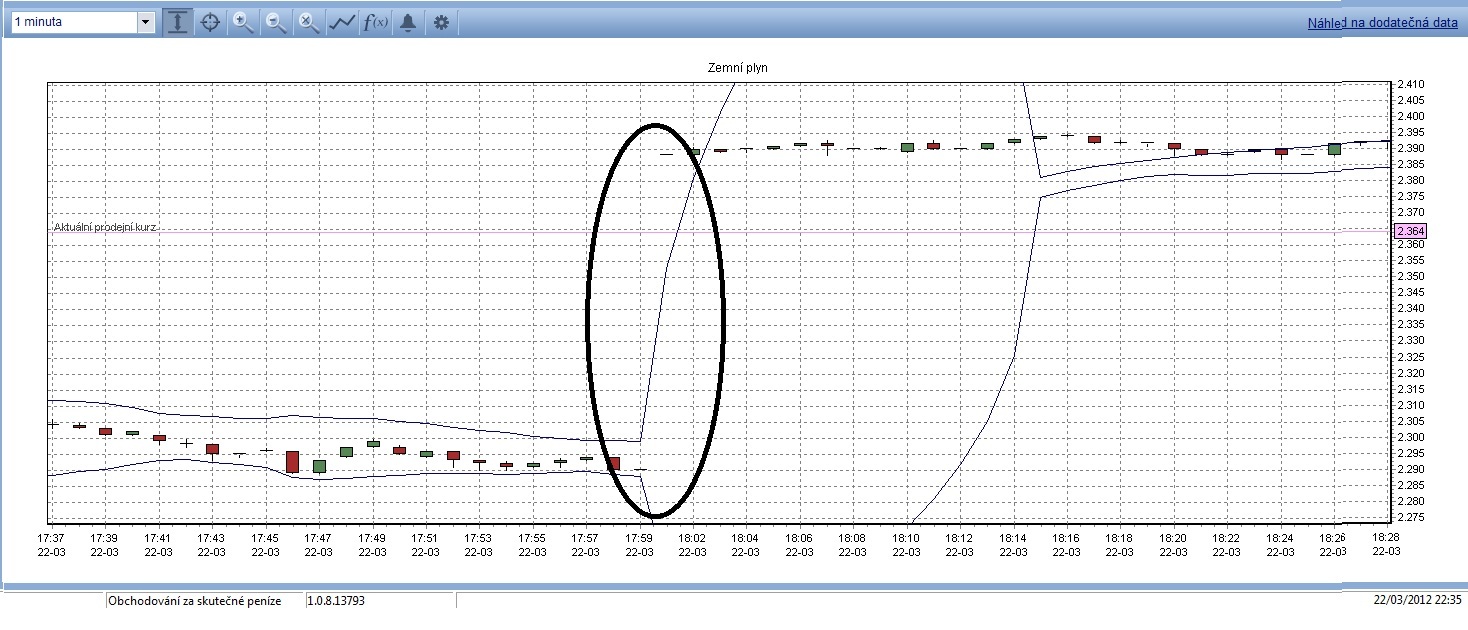Click the 'Zemní plyn' chart title
Screen dimensions: 1468x630
tap(737, 68)
